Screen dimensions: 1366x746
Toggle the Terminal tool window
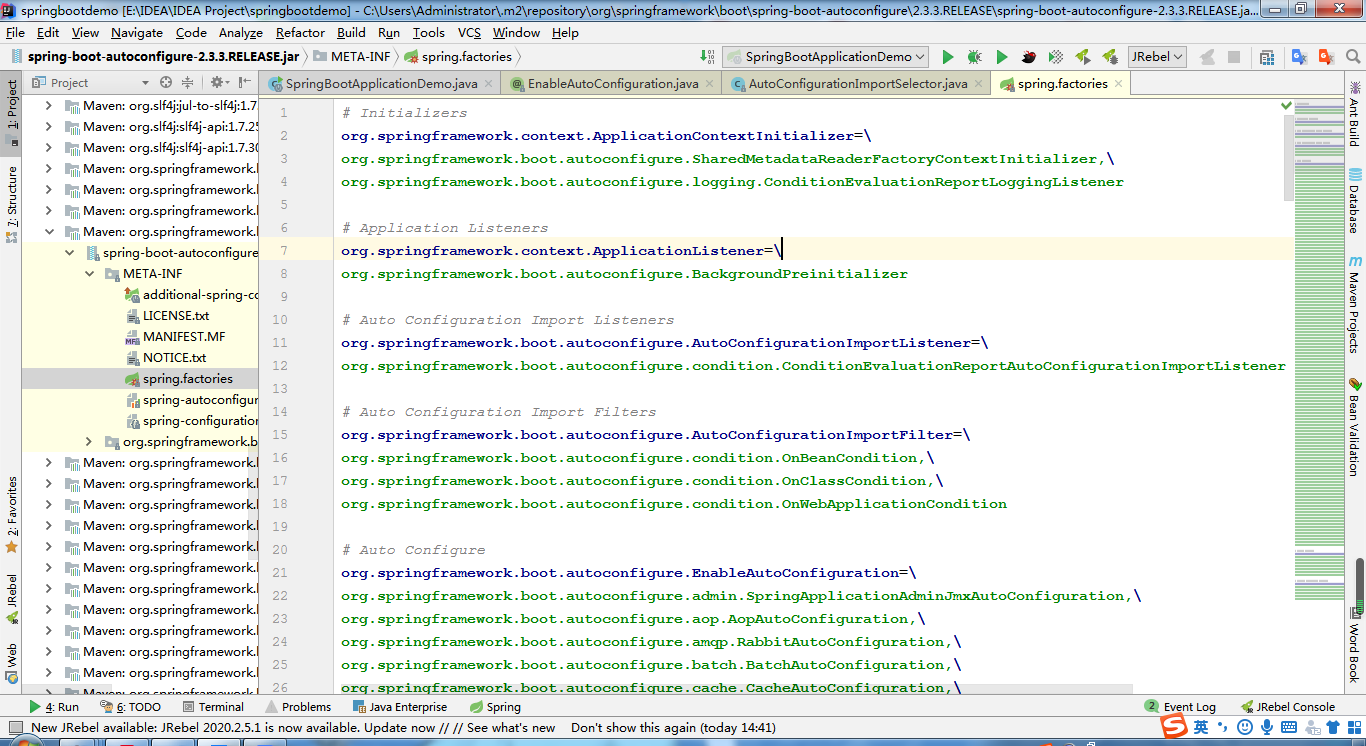click(x=211, y=706)
